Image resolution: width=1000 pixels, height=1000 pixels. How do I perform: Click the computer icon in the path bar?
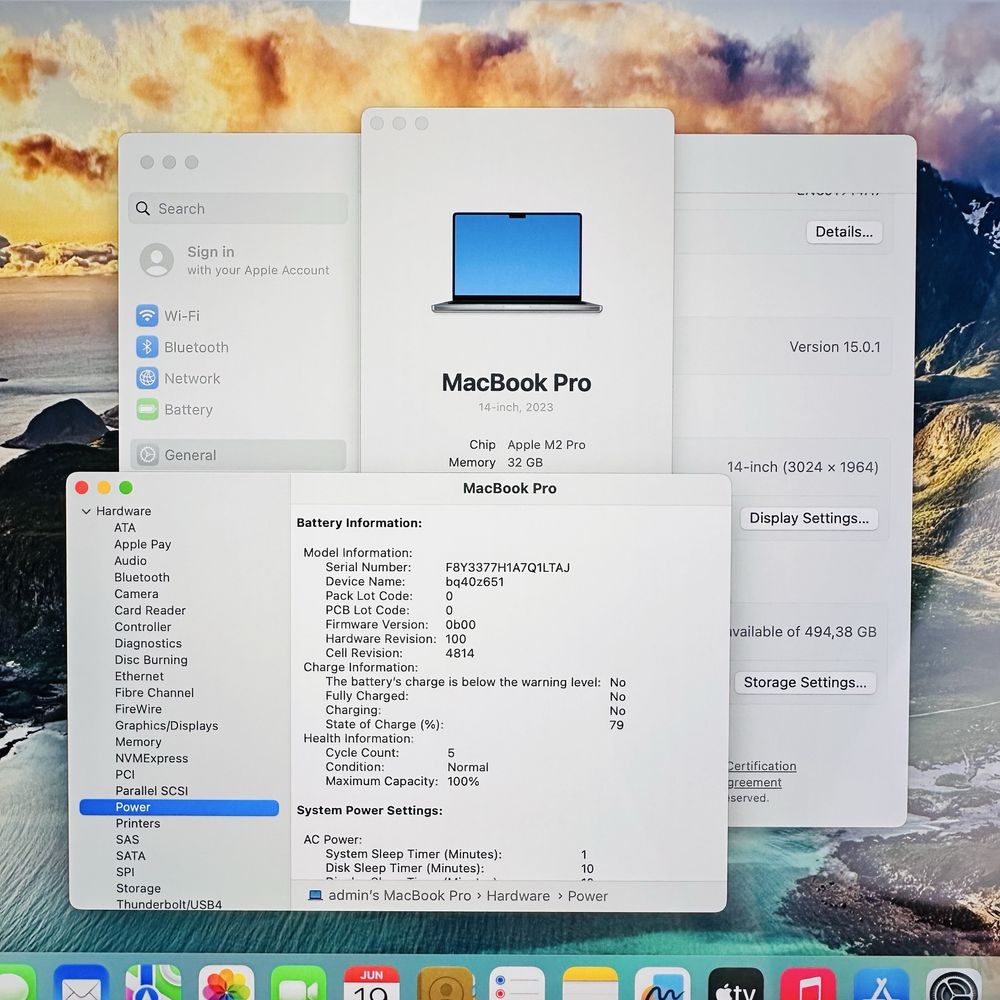click(315, 895)
